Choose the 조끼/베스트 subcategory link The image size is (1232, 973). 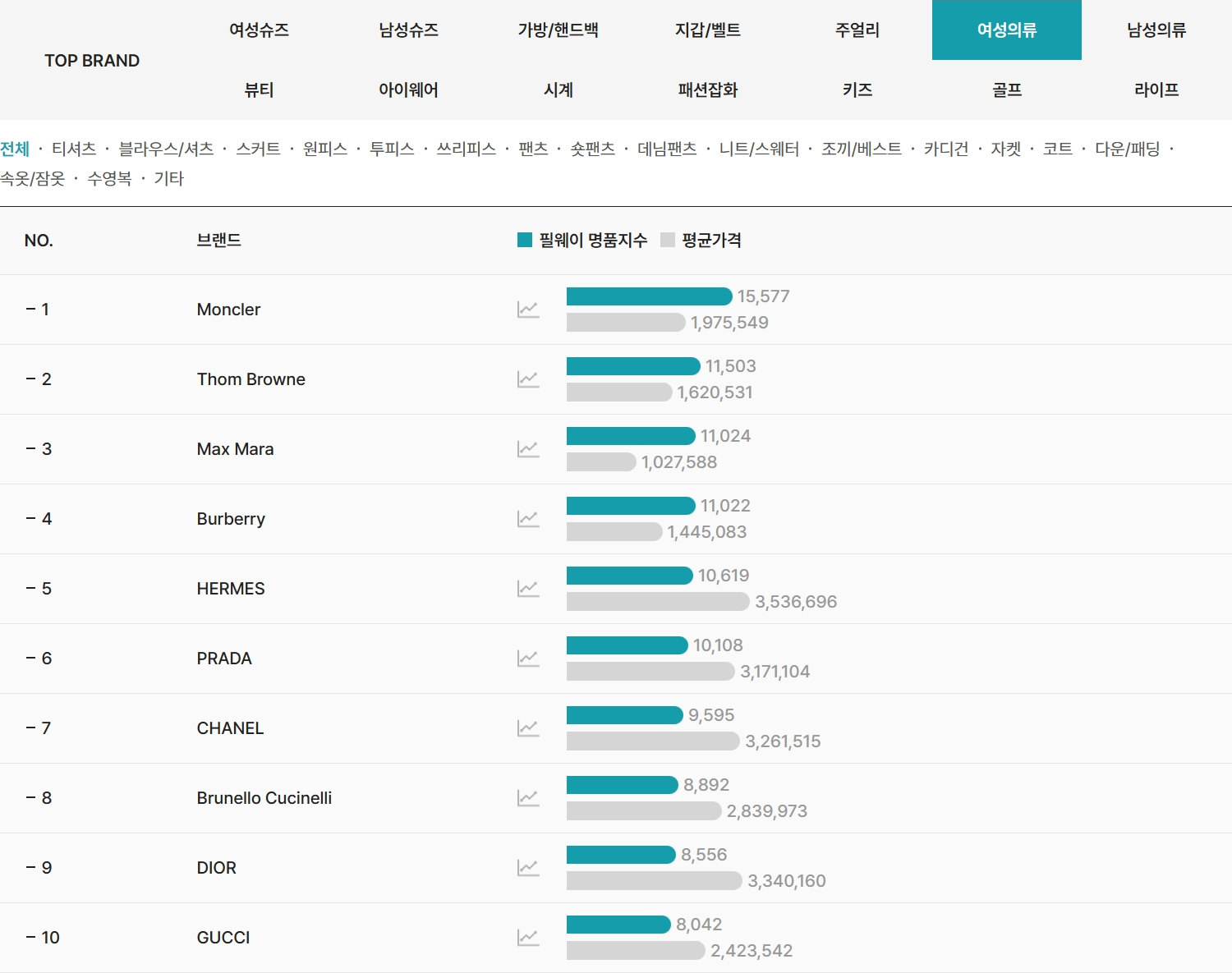click(862, 149)
